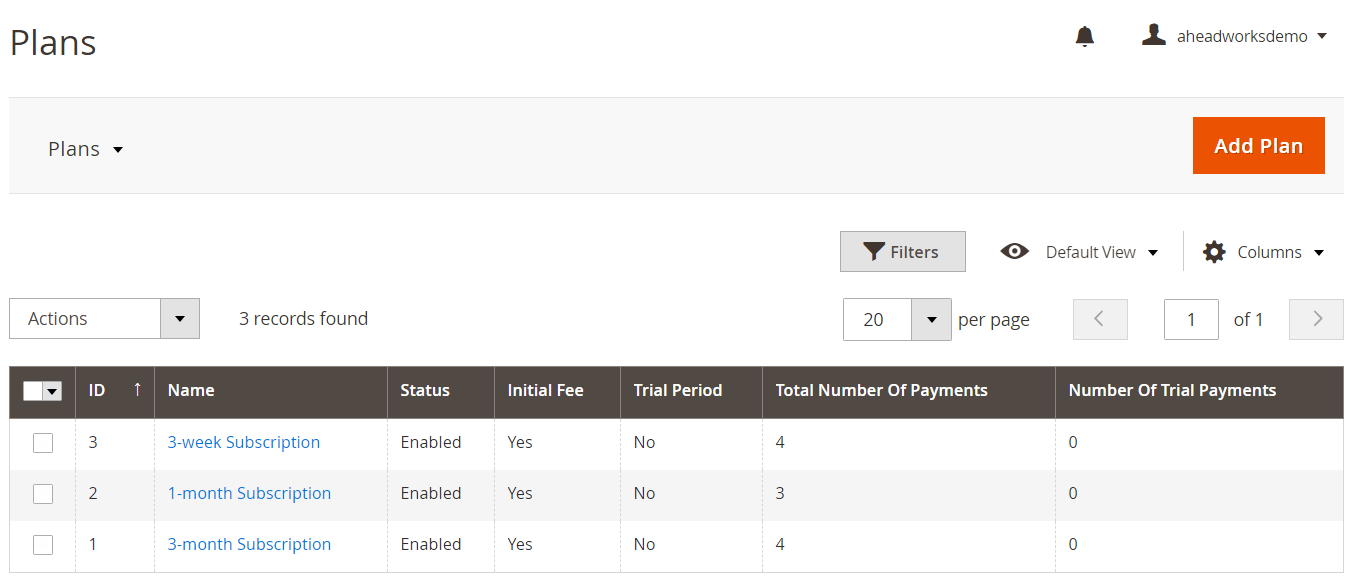Click the Add Plan button
Screen dimensions: 1353x584
(x=1258, y=146)
